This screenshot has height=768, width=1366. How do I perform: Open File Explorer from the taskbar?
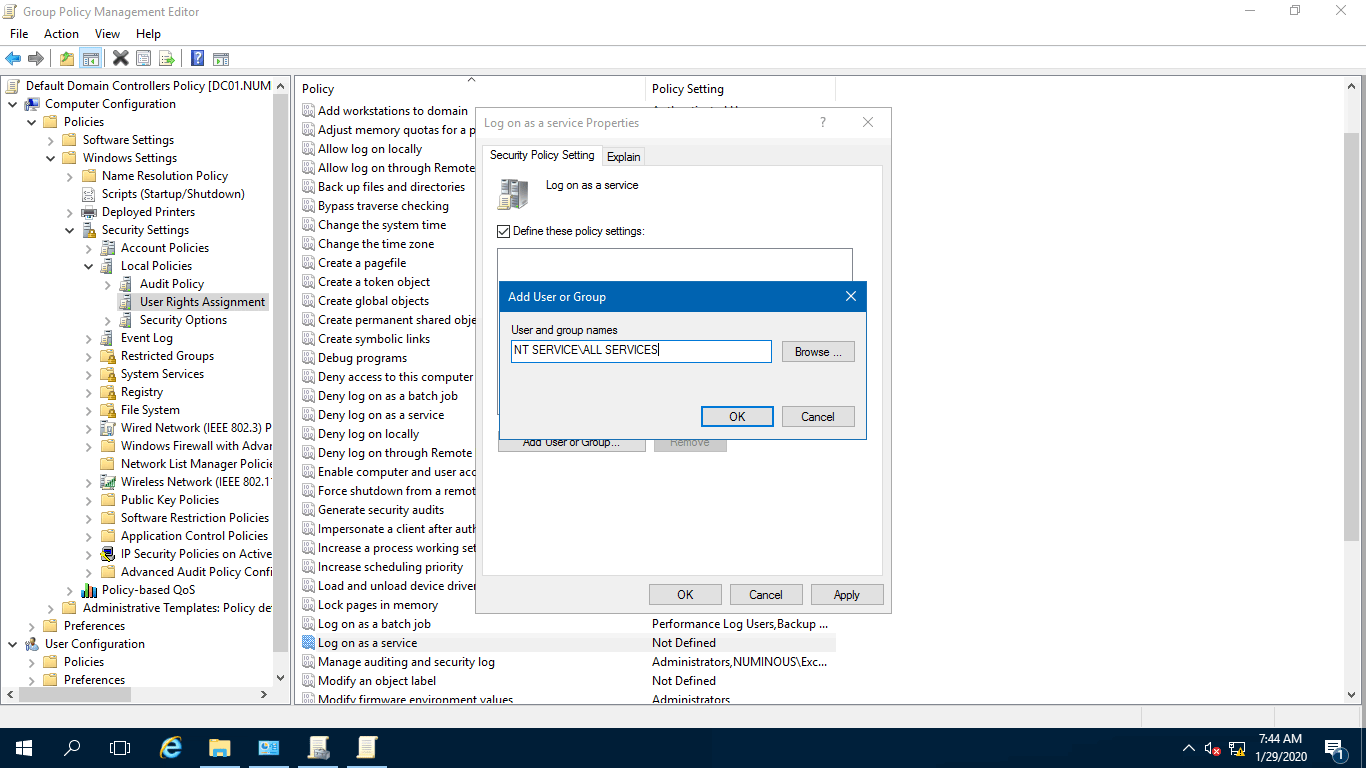(219, 748)
